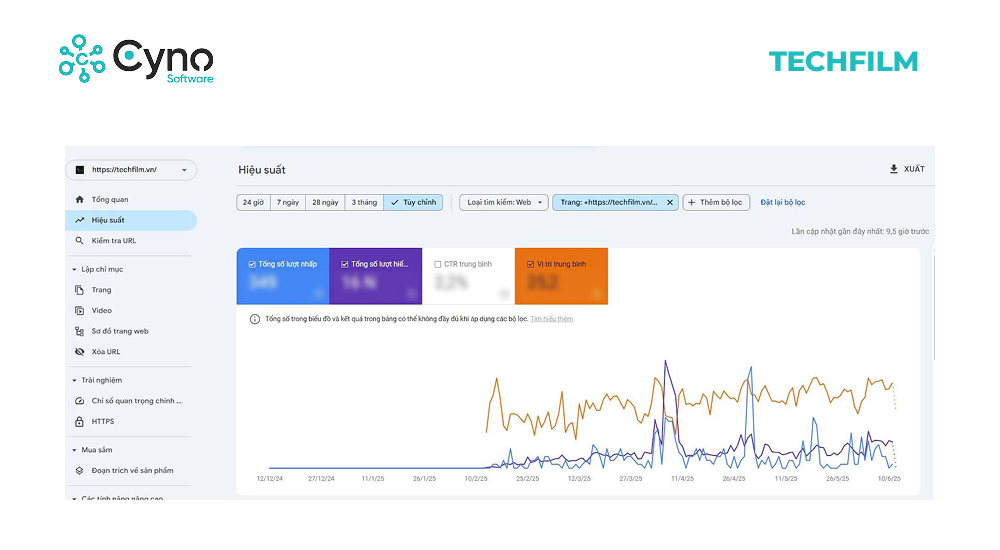This screenshot has width=1000, height=550.
Task: Collapse the Trải nghiệm section
Action: (x=75, y=380)
